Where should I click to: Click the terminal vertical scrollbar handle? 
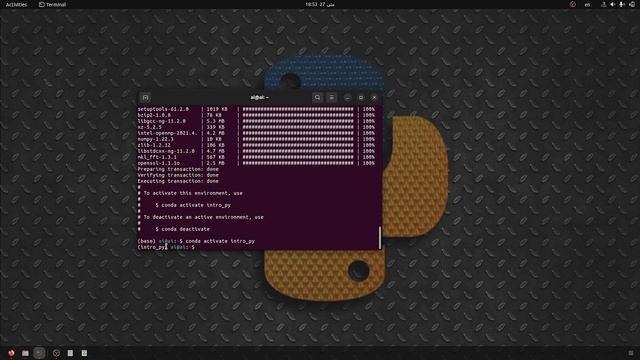tap(380, 238)
